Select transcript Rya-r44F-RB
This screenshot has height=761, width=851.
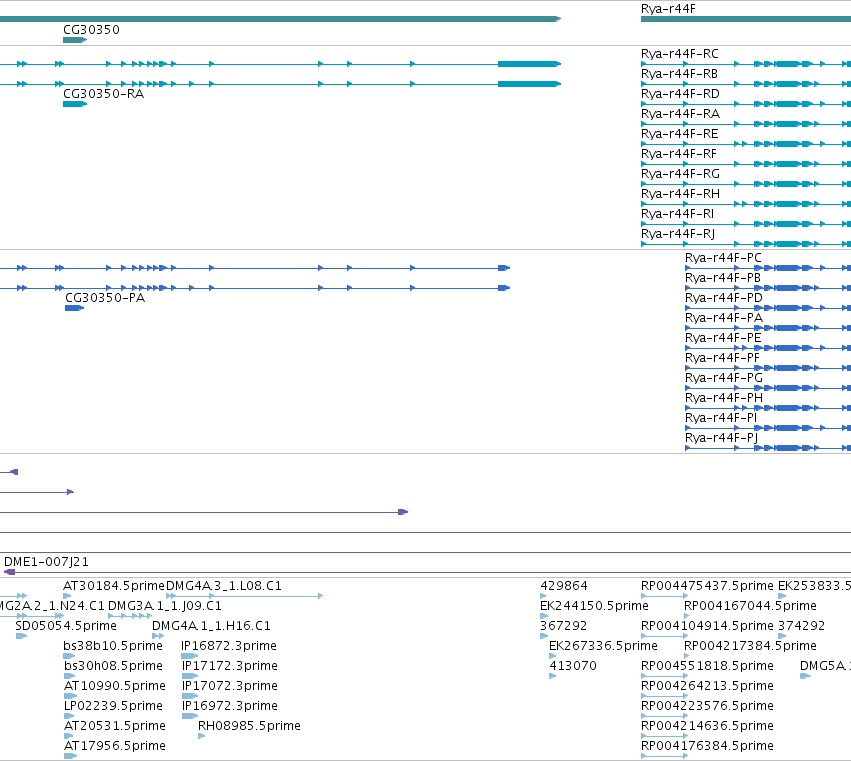coord(679,74)
